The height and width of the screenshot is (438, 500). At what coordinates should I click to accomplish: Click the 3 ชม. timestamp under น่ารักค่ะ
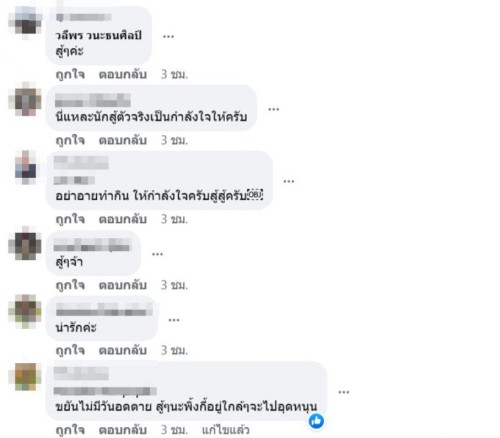[x=174, y=350]
